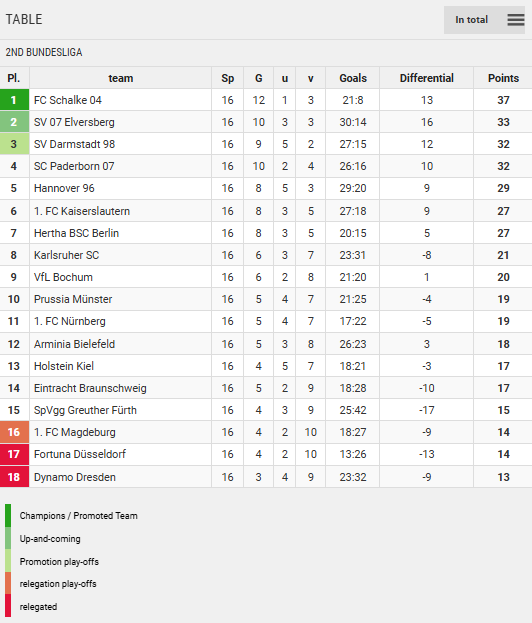Viewport: 532px width, 623px height.
Task: Open Dynamo Dresden team entry
Action: pyautogui.click(x=75, y=477)
